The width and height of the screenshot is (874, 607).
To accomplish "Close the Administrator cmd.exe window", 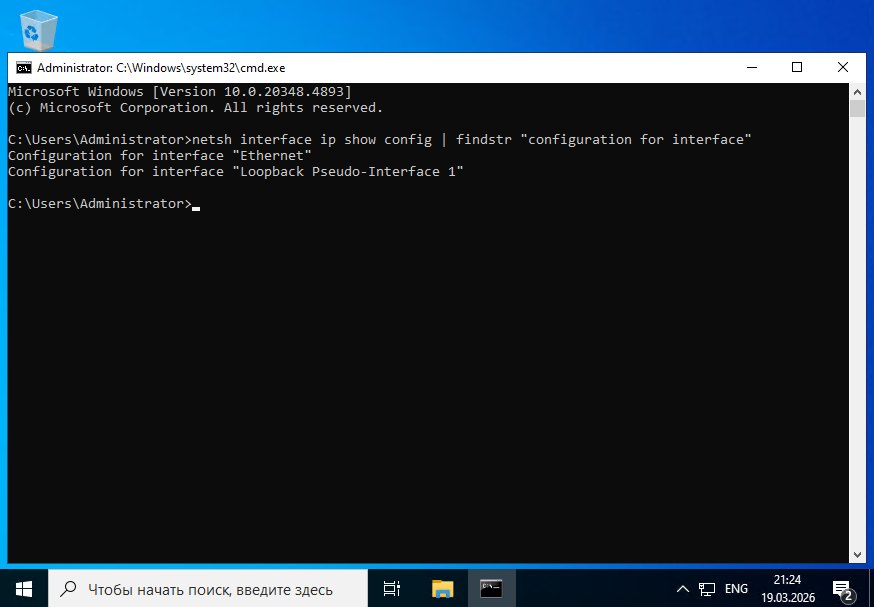I will click(842, 68).
